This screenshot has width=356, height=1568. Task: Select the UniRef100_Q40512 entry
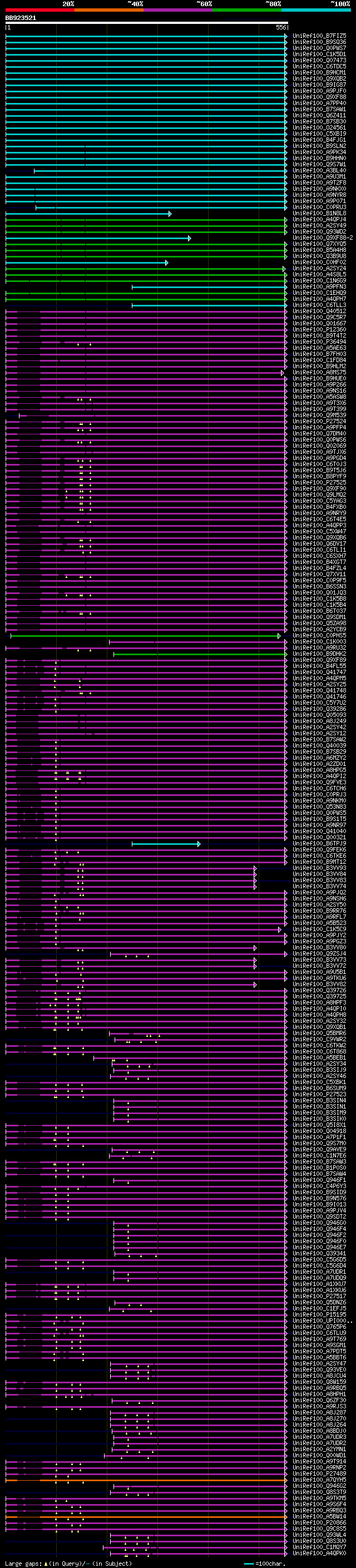click(319, 311)
